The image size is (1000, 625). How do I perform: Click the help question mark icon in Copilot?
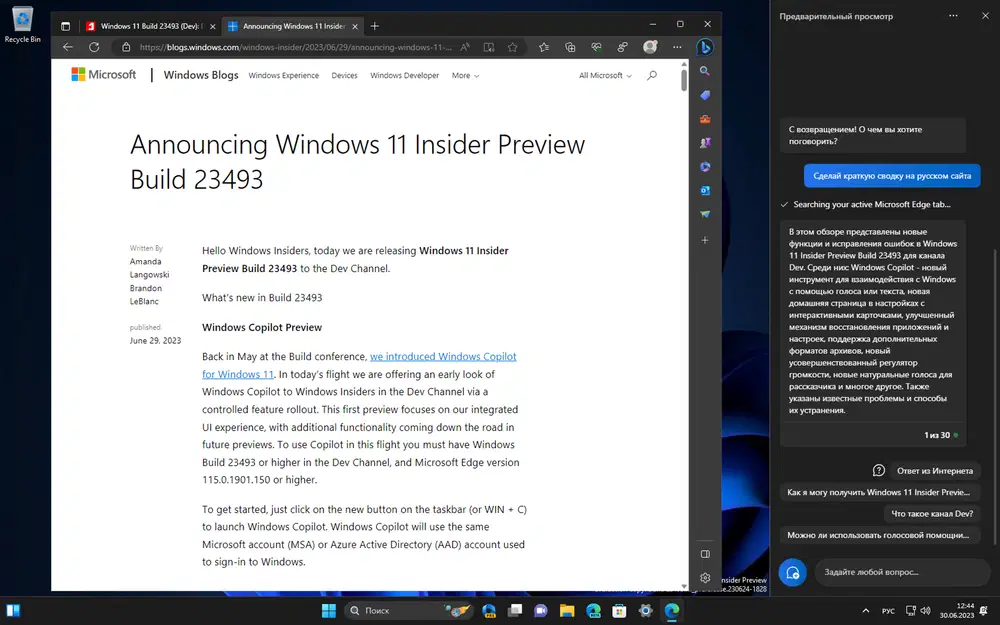click(879, 471)
